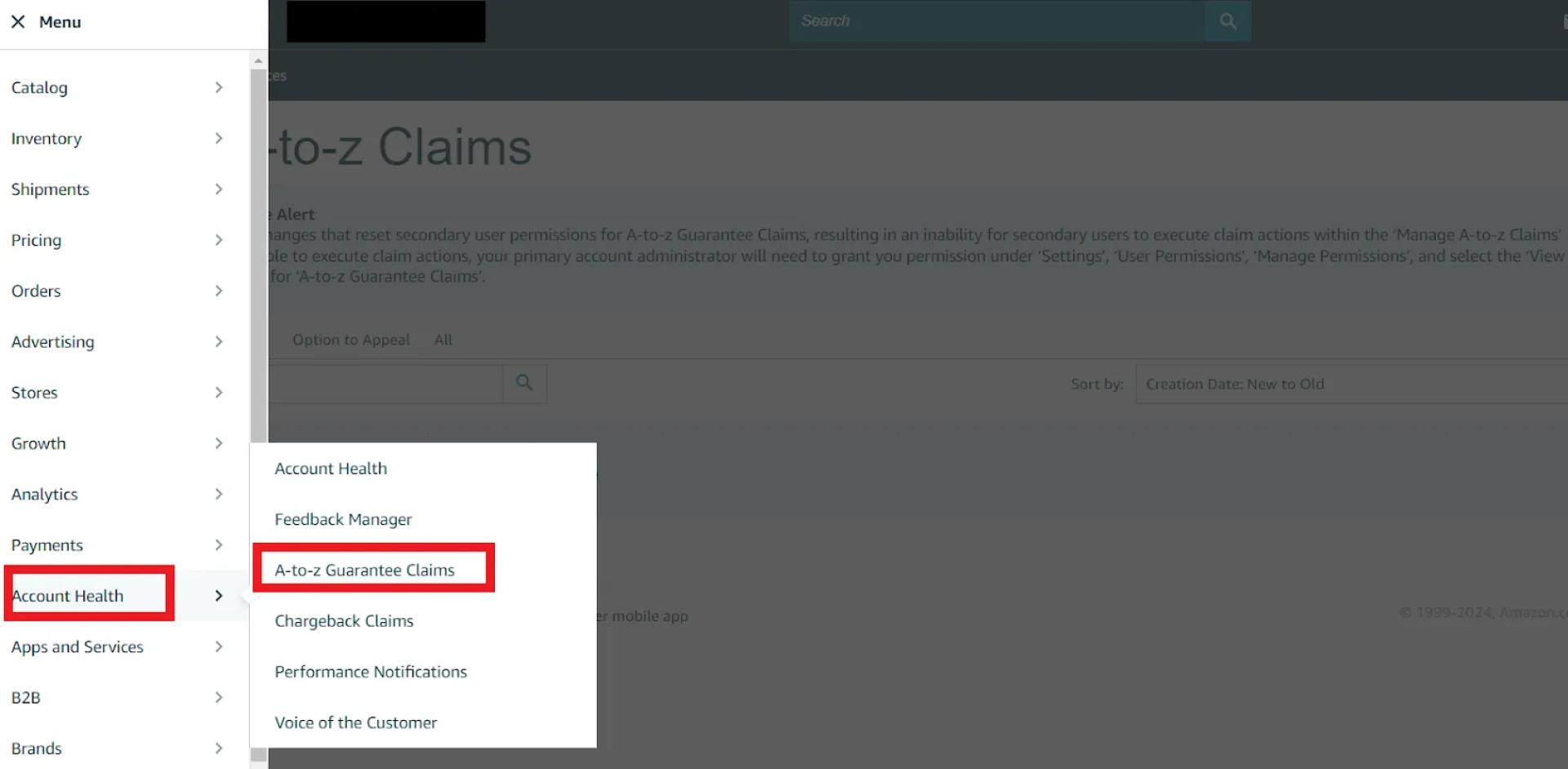Viewport: 1568px width, 769px height.
Task: Select Account Health in the sidebar
Action: coord(69,595)
